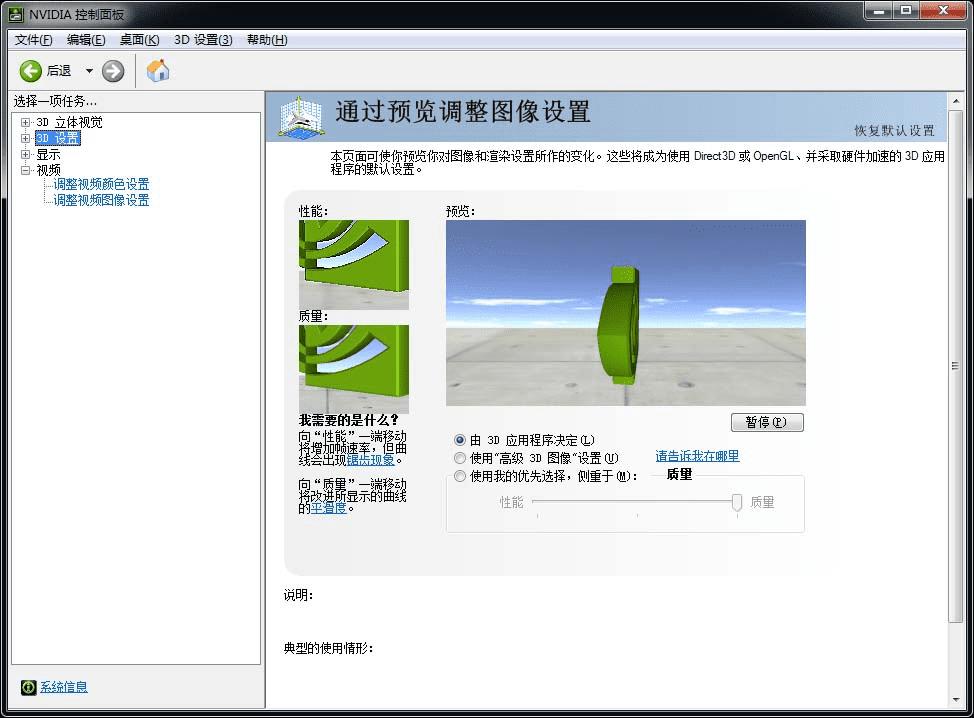Click 恢复默认设置 to restore defaults
Screen dimensions: 974x718
[x=894, y=130]
